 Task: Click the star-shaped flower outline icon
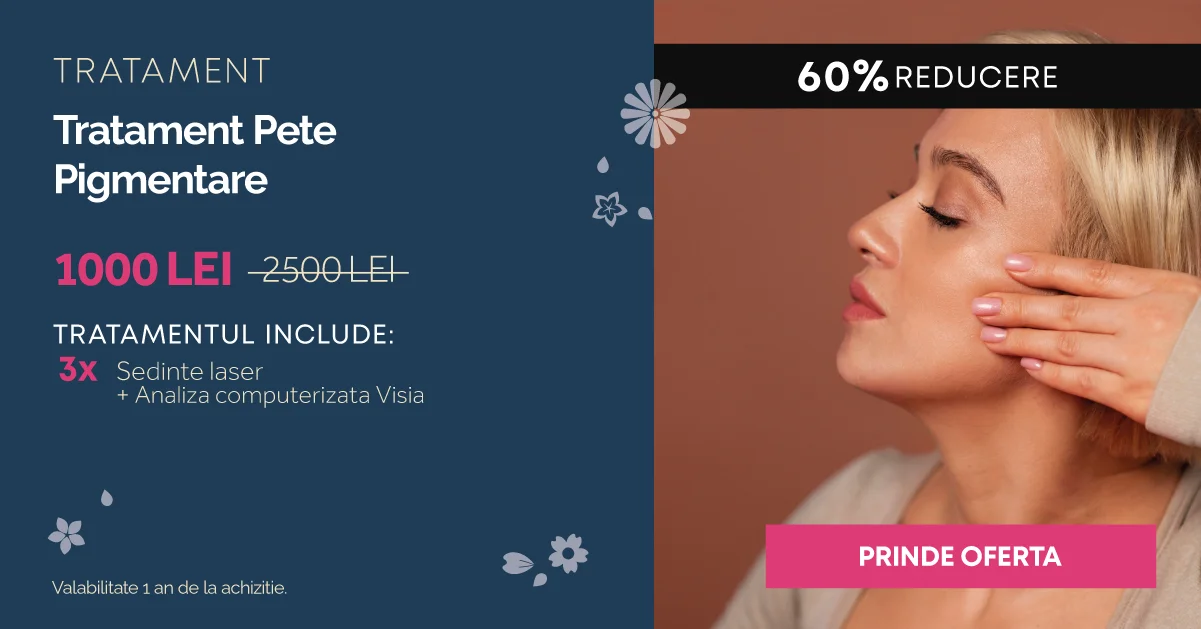click(x=608, y=207)
